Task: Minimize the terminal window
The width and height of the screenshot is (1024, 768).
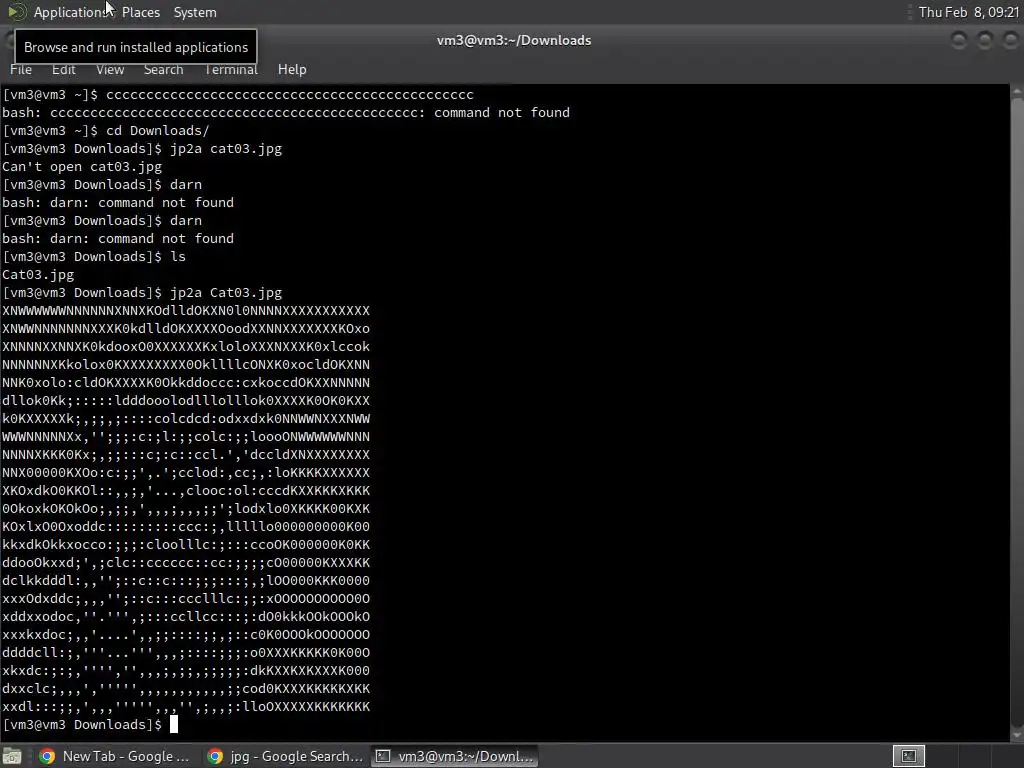Action: click(x=959, y=40)
